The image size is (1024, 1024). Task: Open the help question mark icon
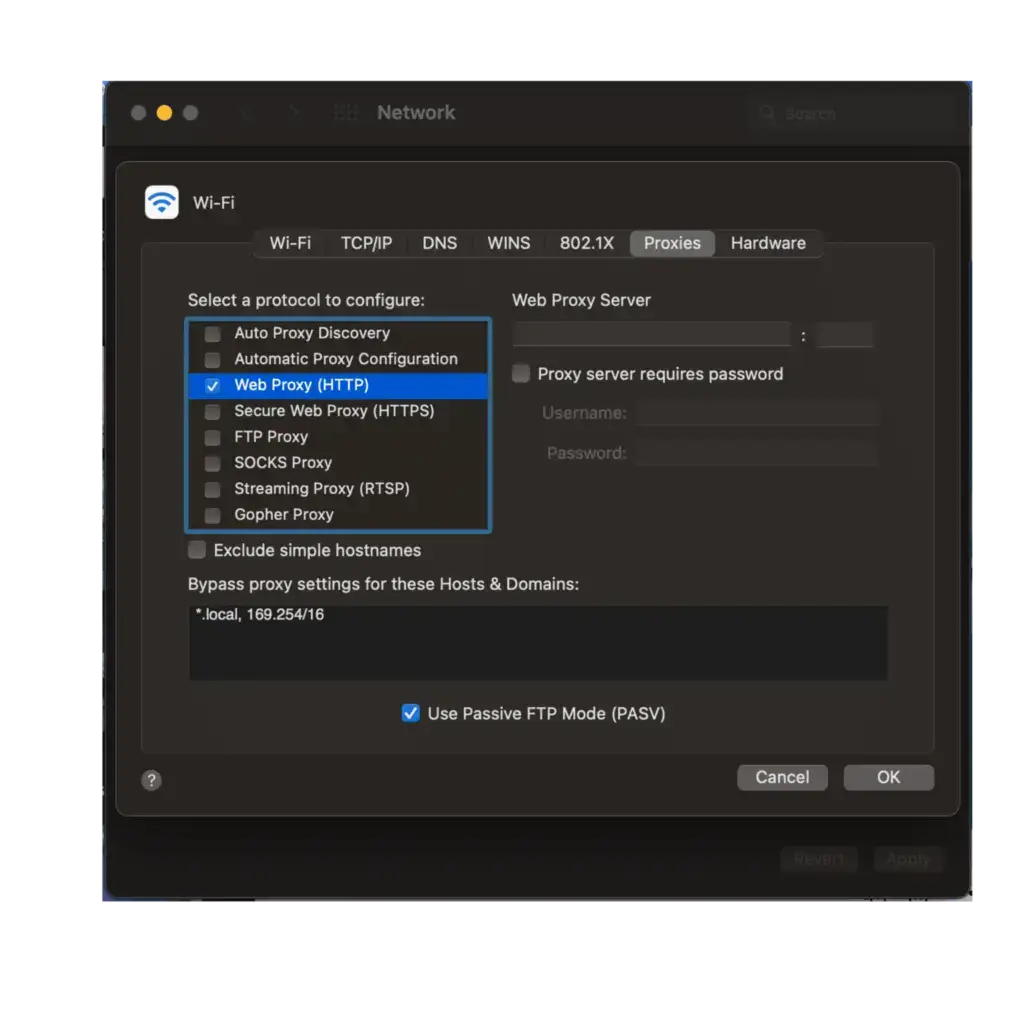click(x=151, y=780)
